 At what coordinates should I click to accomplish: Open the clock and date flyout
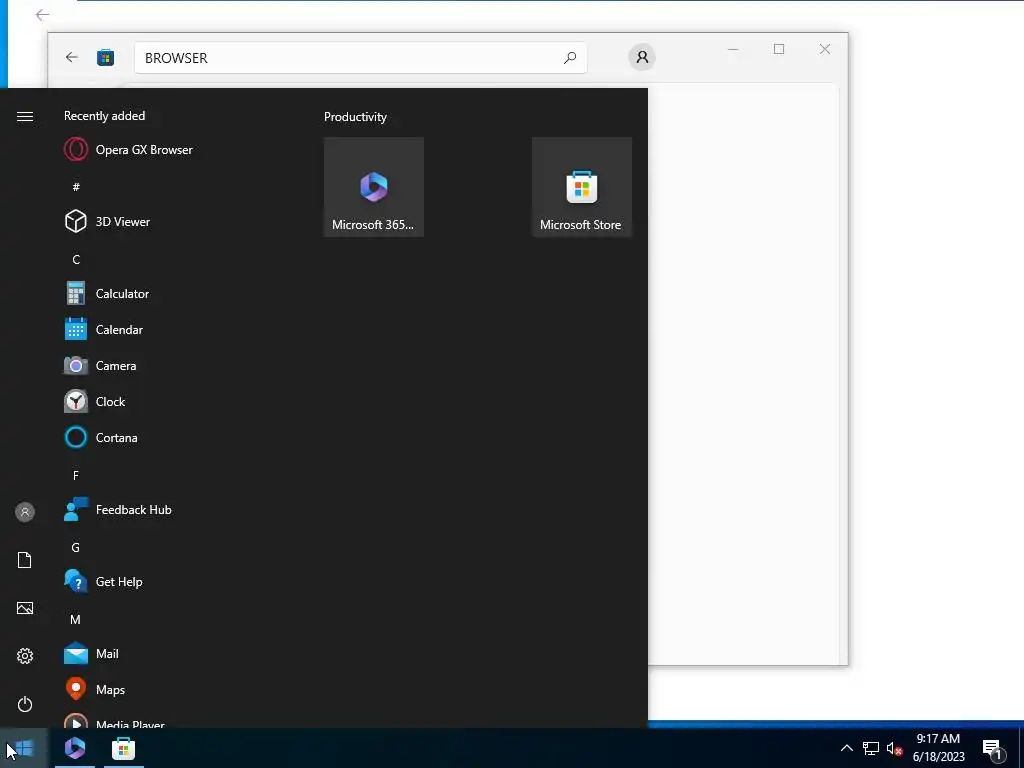pos(938,748)
